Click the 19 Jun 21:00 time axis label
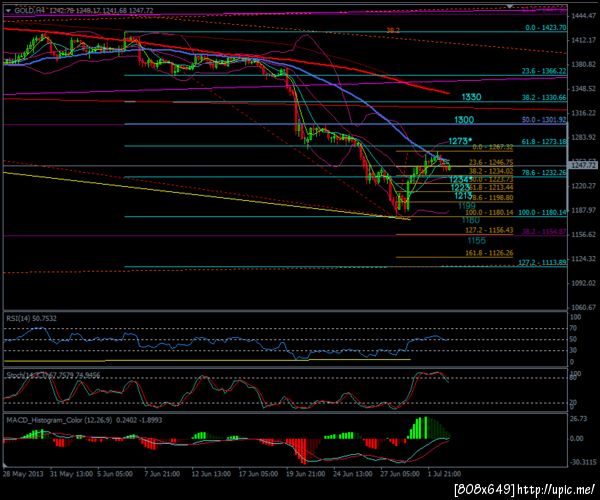This screenshot has height=500, width=600. pyautogui.click(x=306, y=474)
